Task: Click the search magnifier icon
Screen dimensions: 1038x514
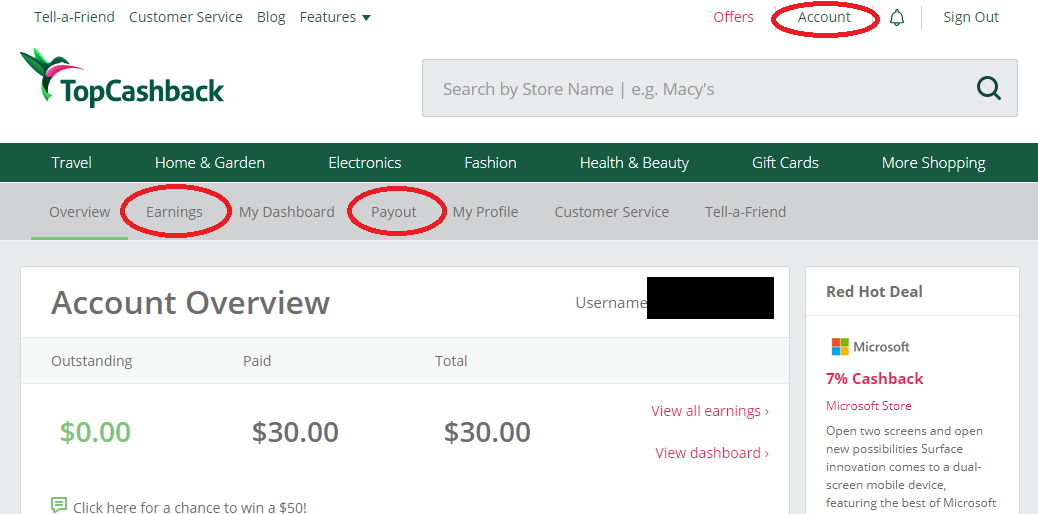Action: click(x=989, y=87)
